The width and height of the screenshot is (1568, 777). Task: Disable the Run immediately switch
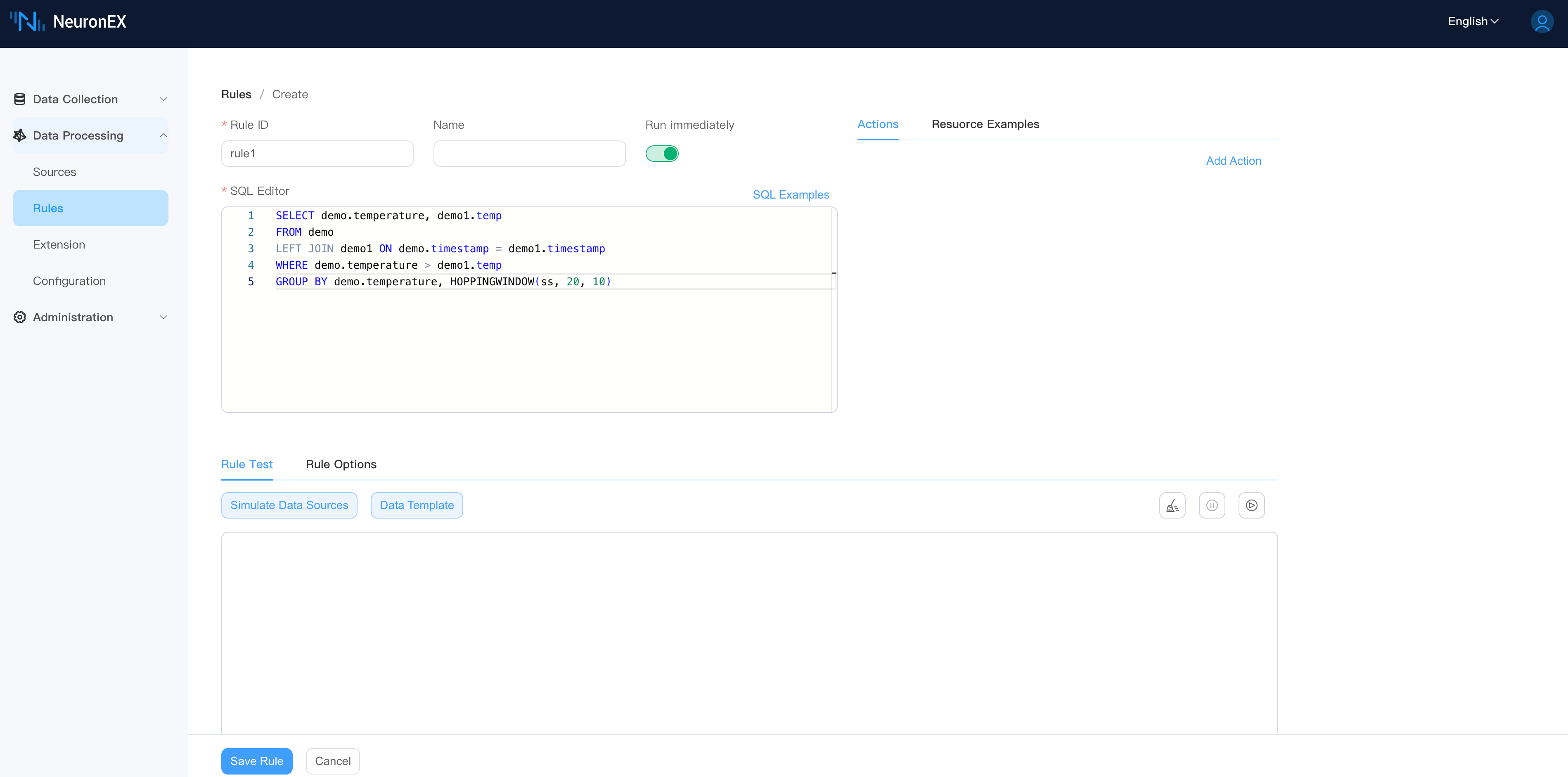tap(662, 154)
